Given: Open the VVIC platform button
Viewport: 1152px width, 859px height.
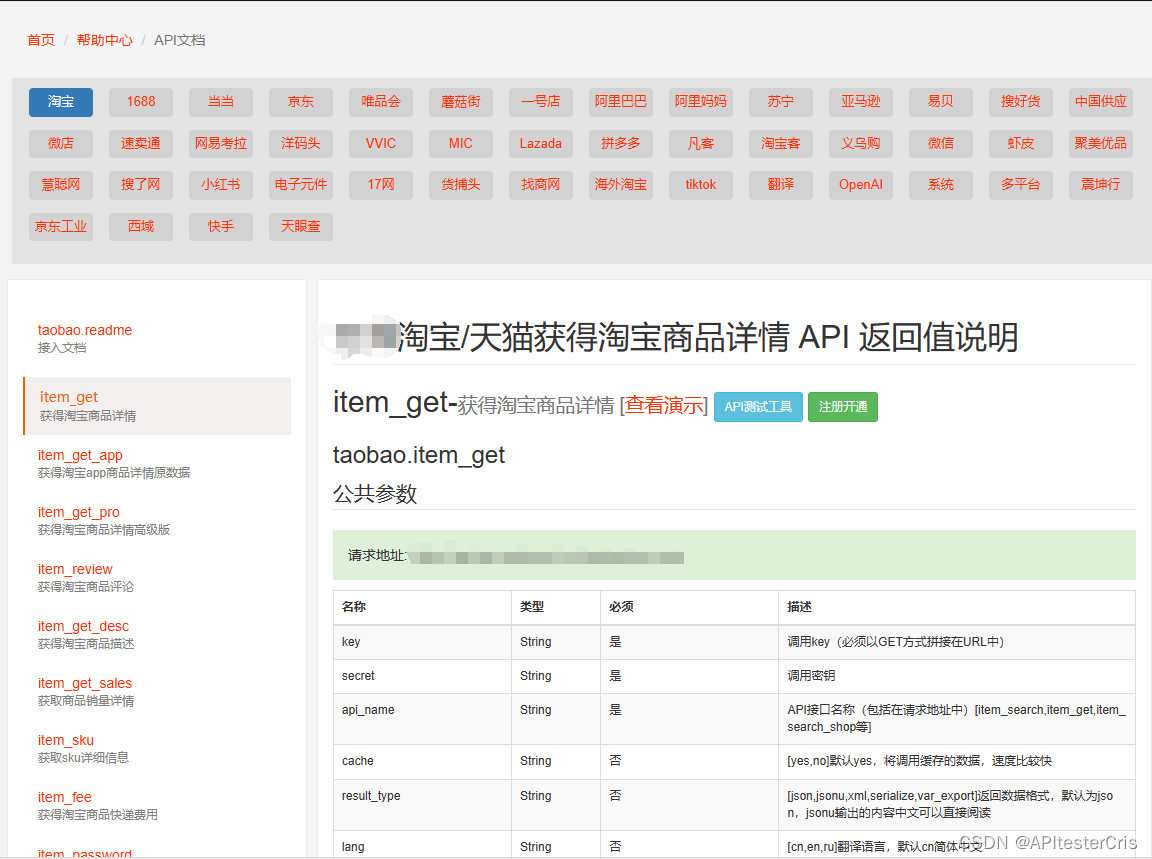Looking at the screenshot, I should click(x=381, y=144).
